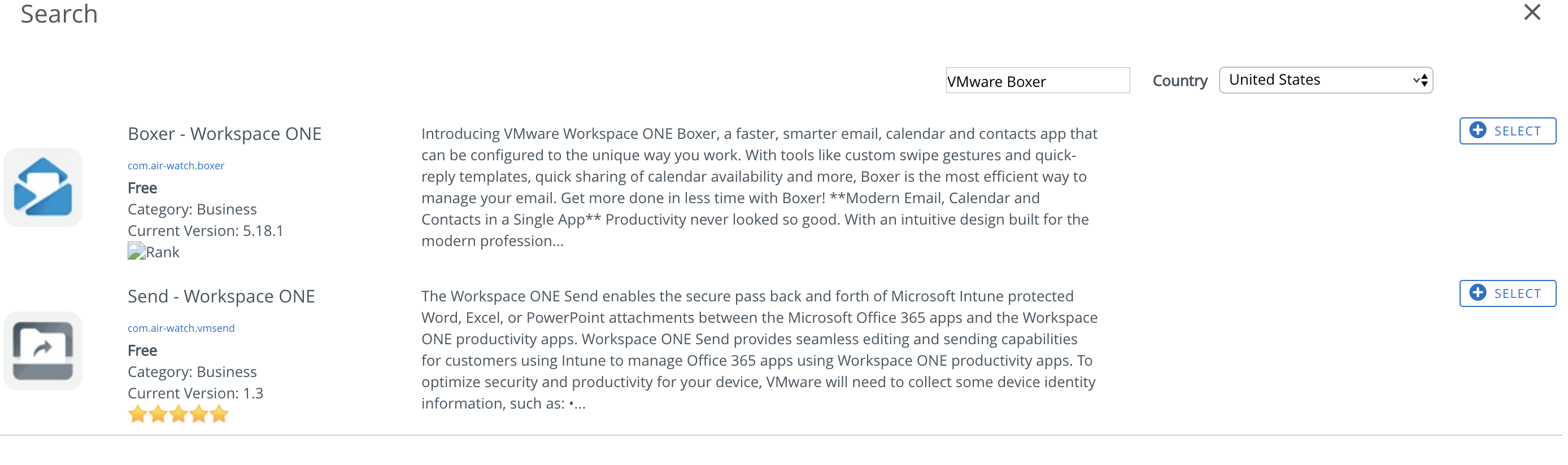The image size is (1568, 465).
Task: Close the Search dialog with the X
Action: click(1532, 12)
